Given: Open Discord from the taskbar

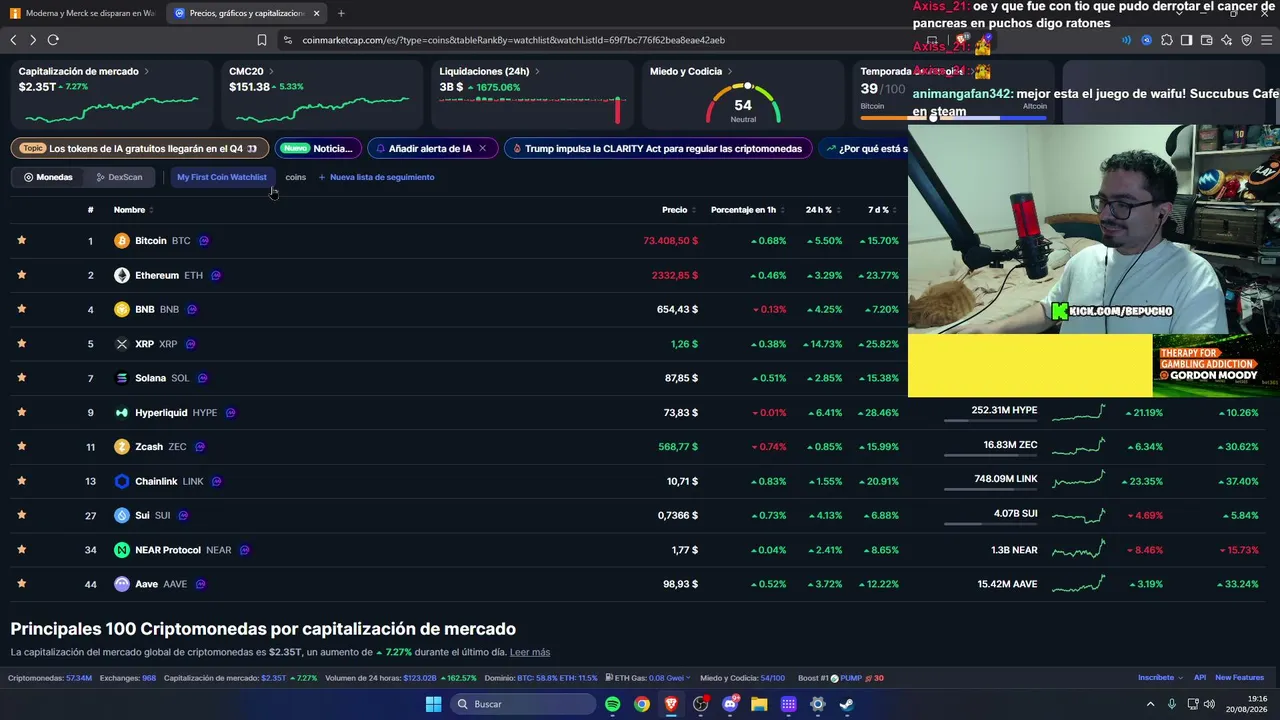Looking at the screenshot, I should [x=730, y=704].
